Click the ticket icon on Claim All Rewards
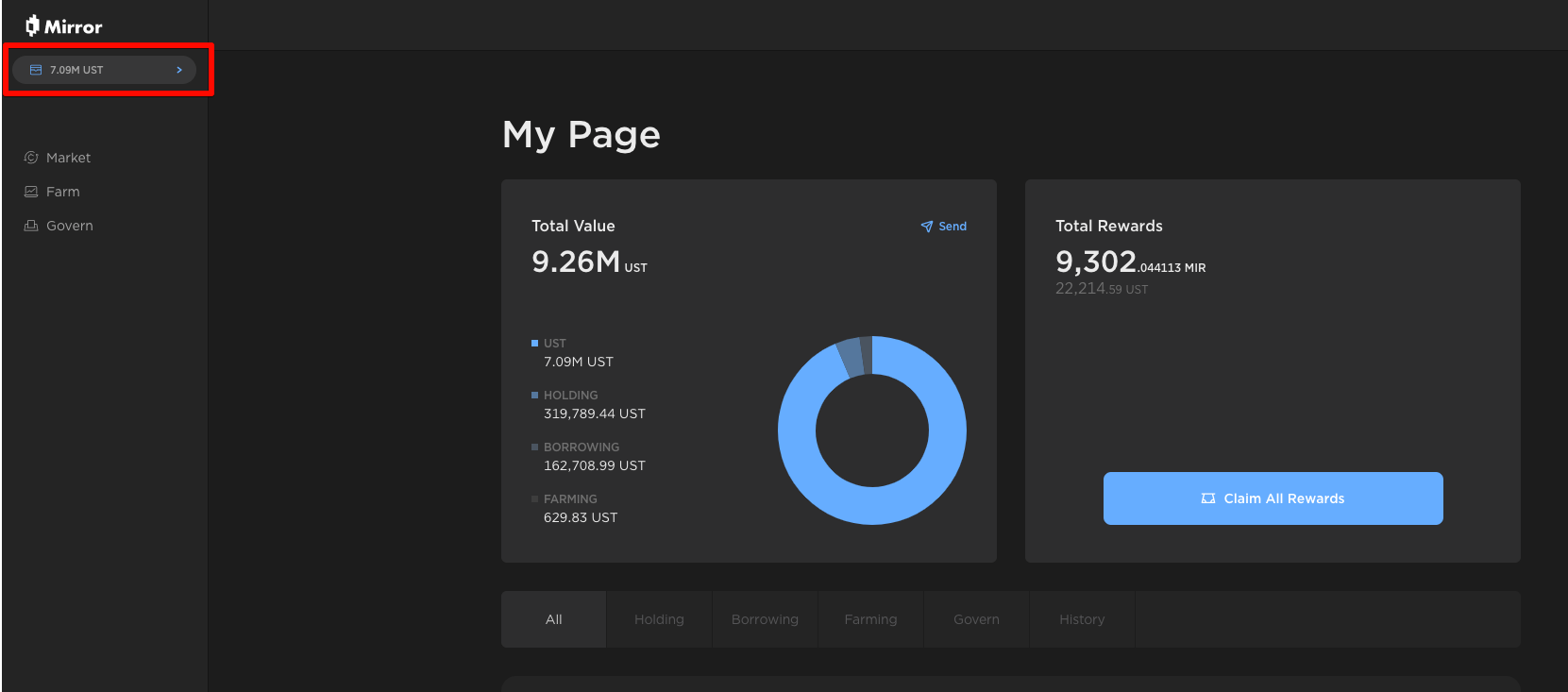The image size is (1568, 692). 1207,498
